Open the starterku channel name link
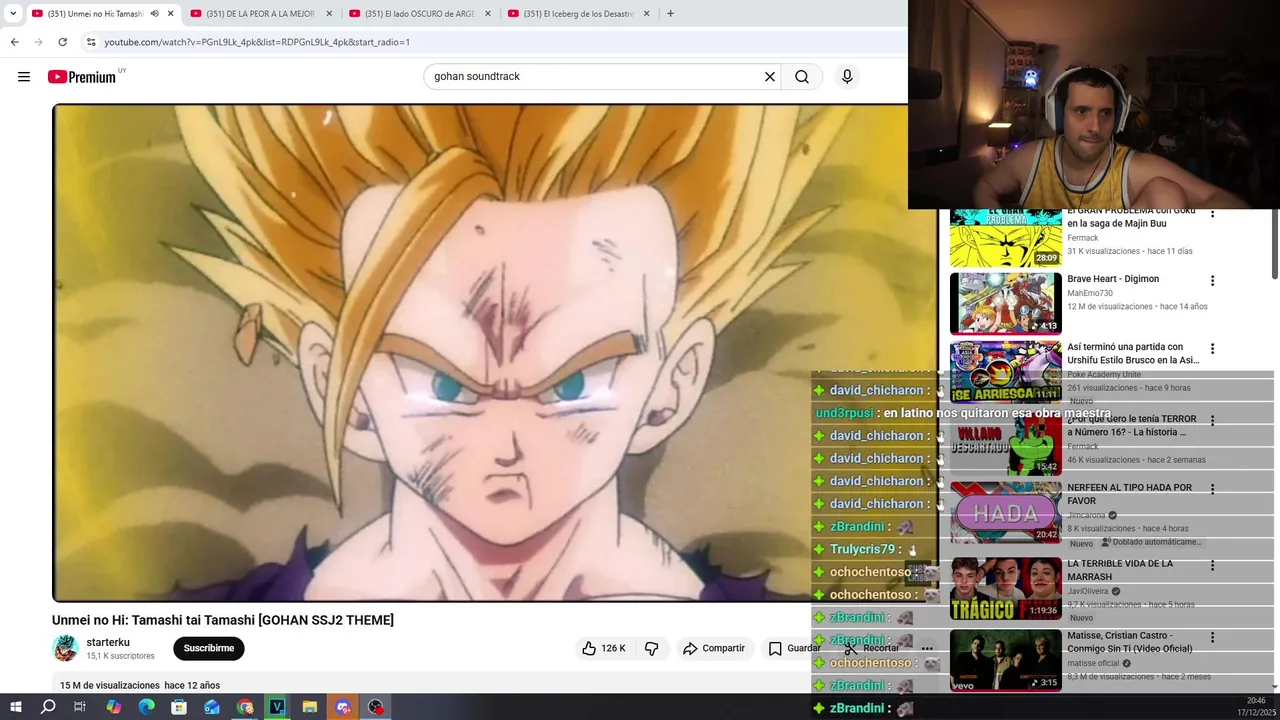Viewport: 1280px width, 720px height. click(x=108, y=642)
